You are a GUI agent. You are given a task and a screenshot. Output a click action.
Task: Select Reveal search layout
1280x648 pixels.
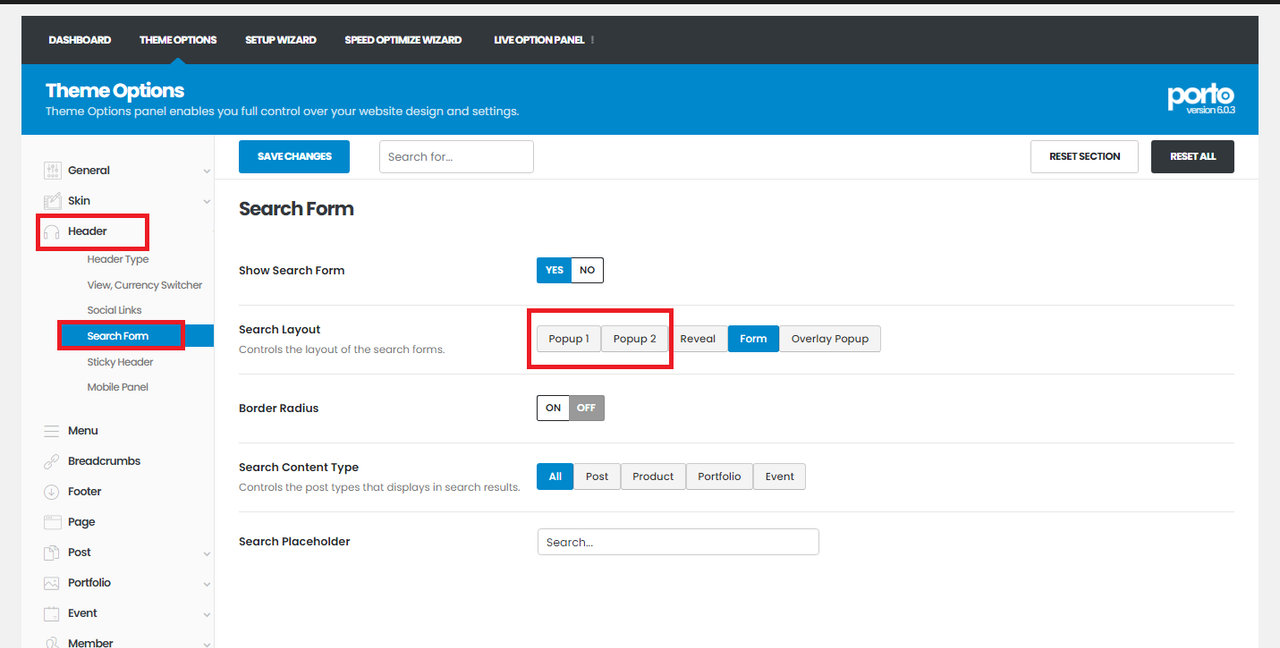(698, 339)
